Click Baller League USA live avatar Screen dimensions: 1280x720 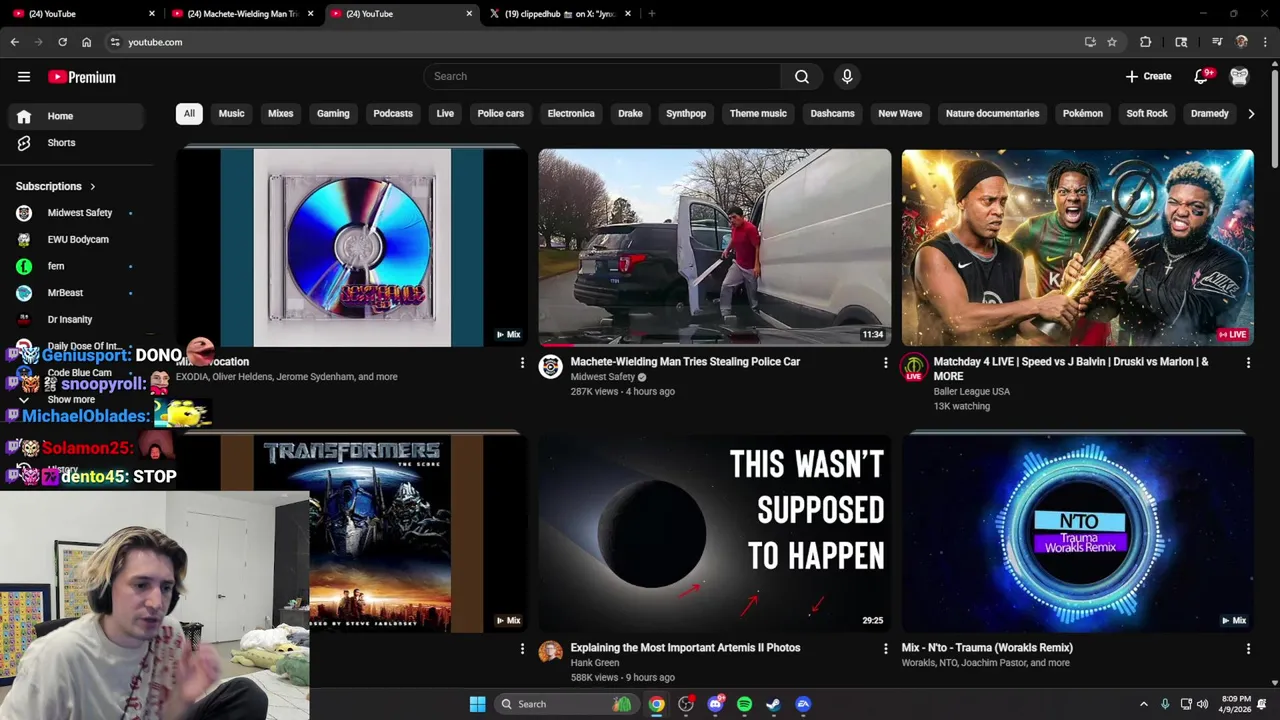click(914, 368)
